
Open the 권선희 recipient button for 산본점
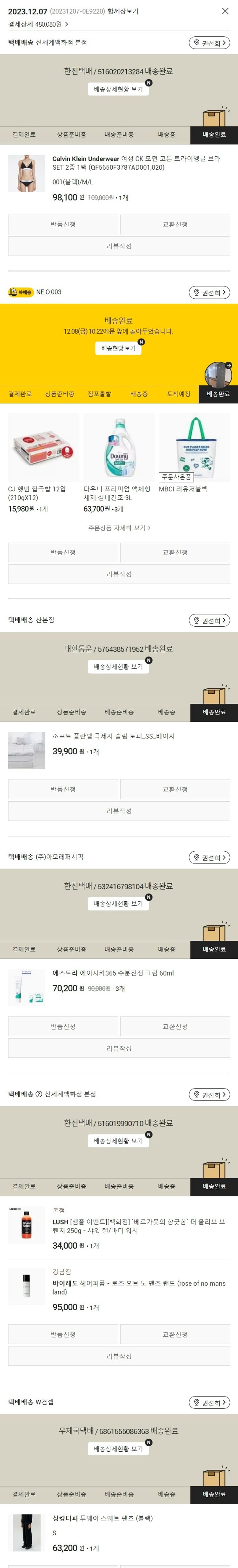pyautogui.click(x=209, y=620)
